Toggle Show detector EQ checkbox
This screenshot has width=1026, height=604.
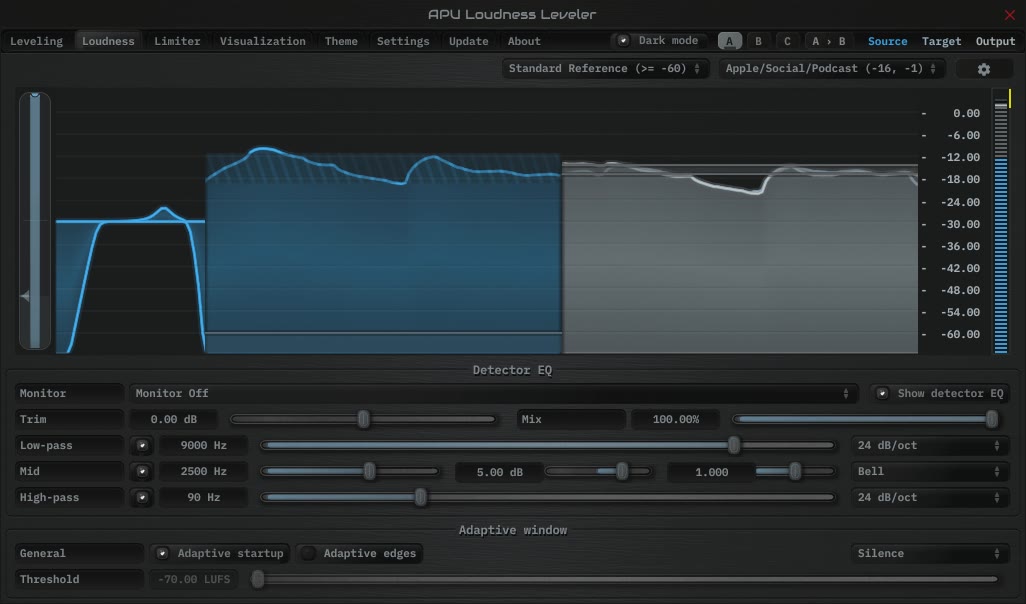click(882, 393)
